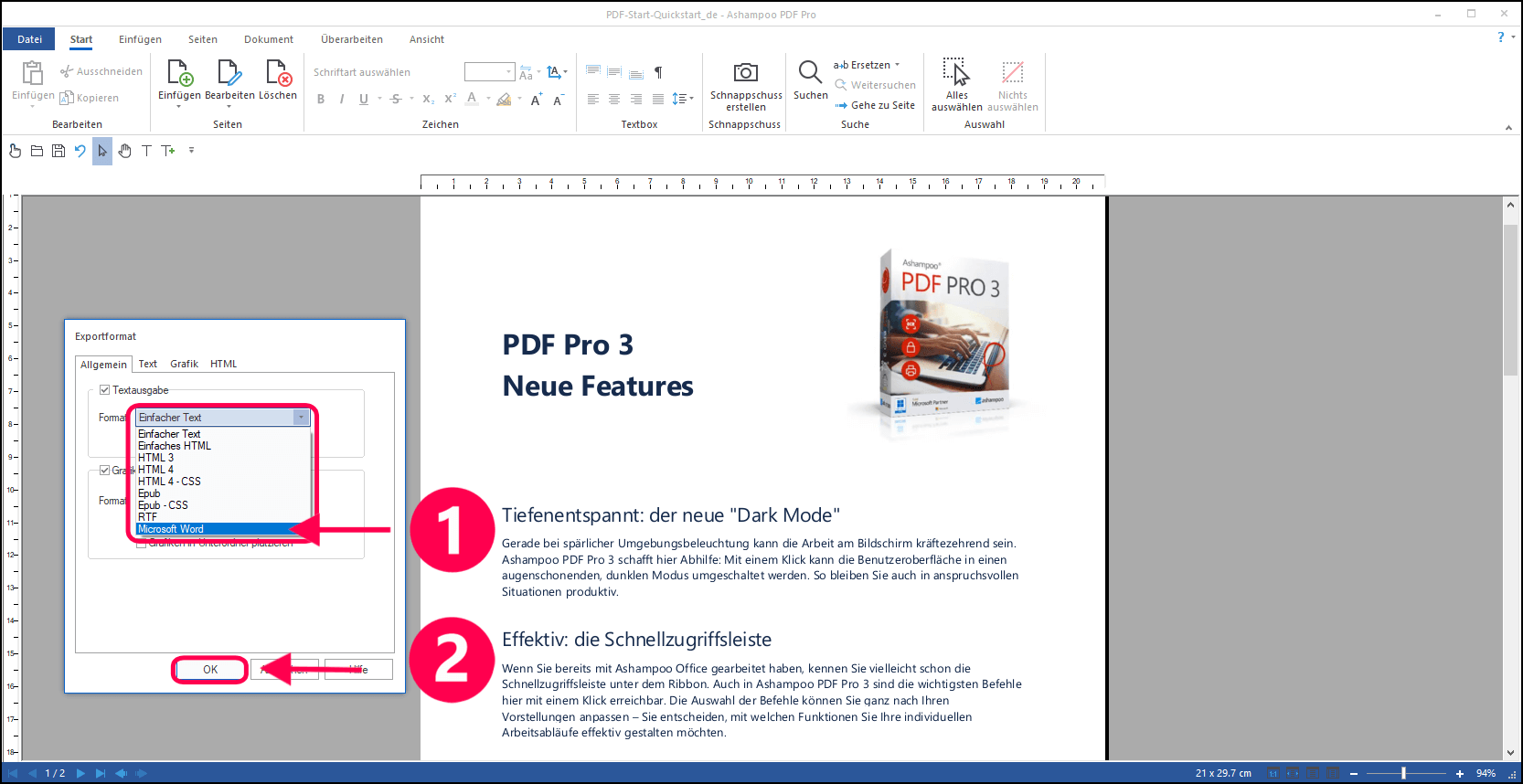Image resolution: width=1523 pixels, height=784 pixels.
Task: Expand the strikethrough dropdown arrow
Action: (411, 99)
